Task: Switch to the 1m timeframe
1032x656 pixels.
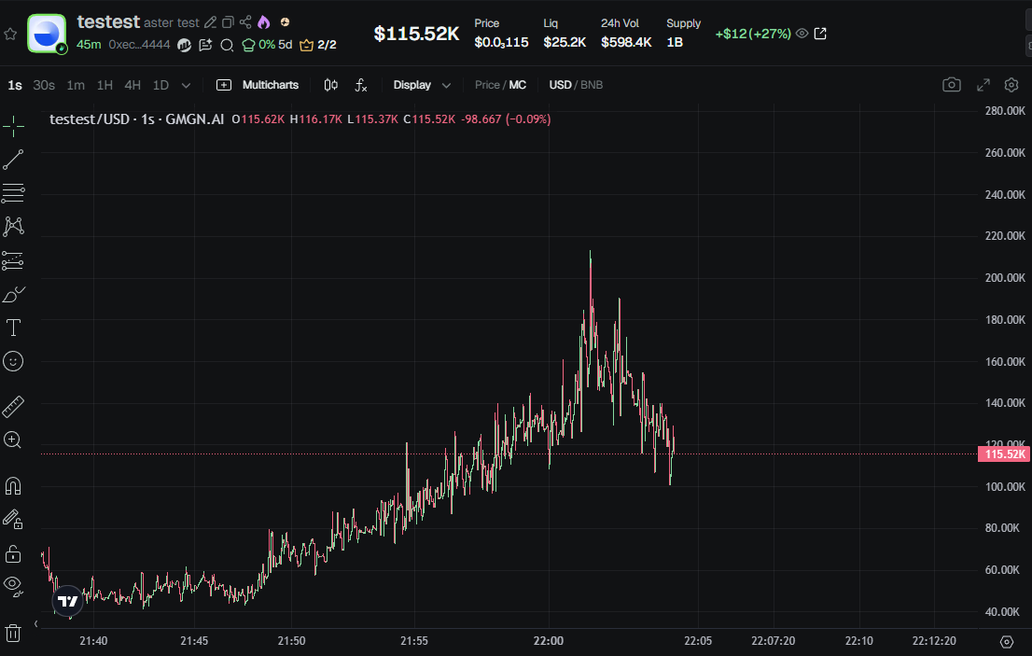Action: point(76,85)
